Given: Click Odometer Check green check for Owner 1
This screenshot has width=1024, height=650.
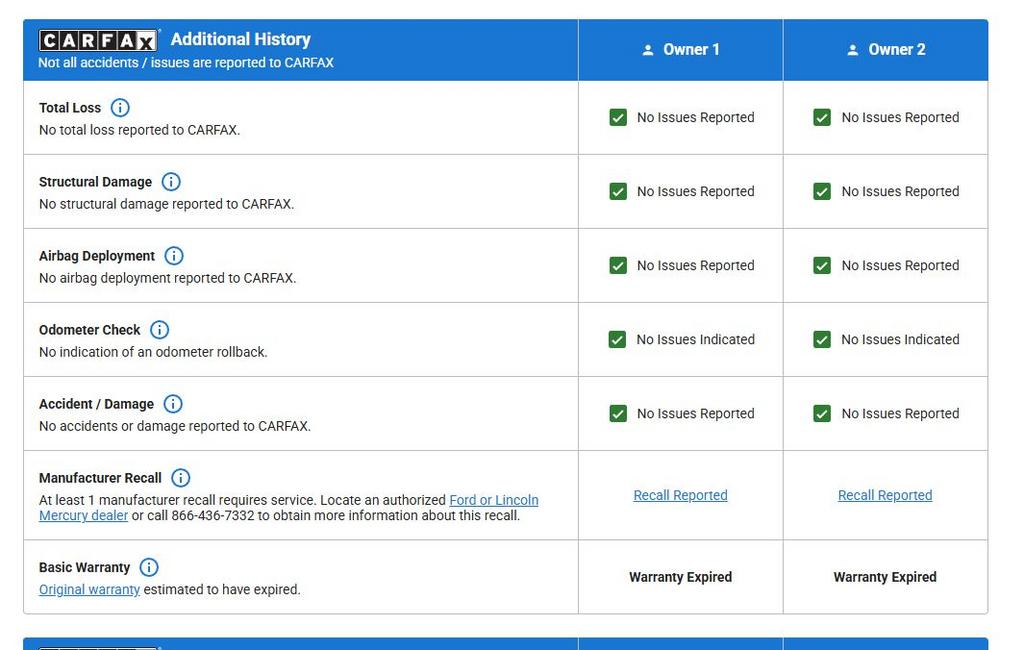Looking at the screenshot, I should 617,340.
